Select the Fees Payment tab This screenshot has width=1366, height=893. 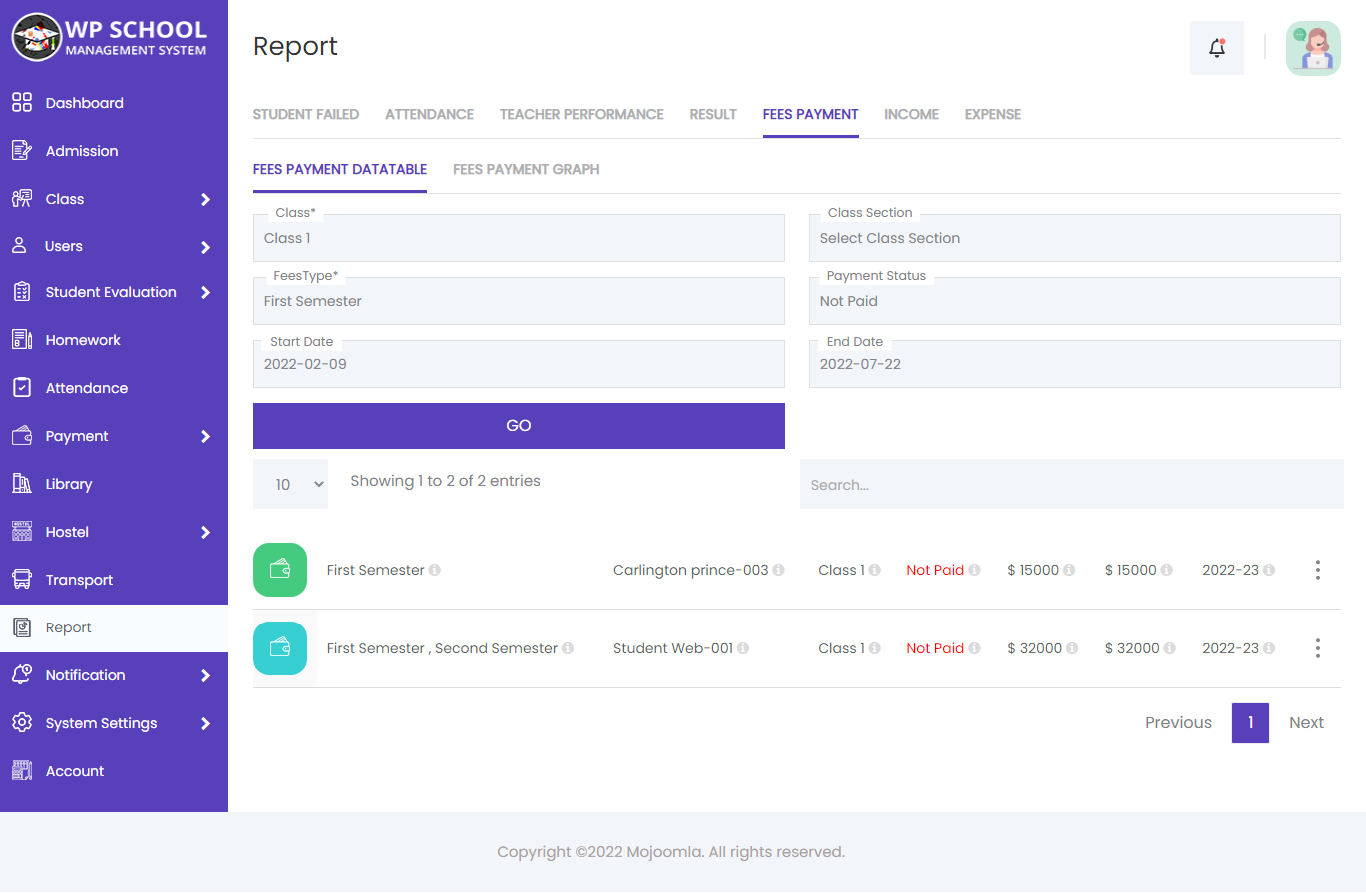point(811,114)
